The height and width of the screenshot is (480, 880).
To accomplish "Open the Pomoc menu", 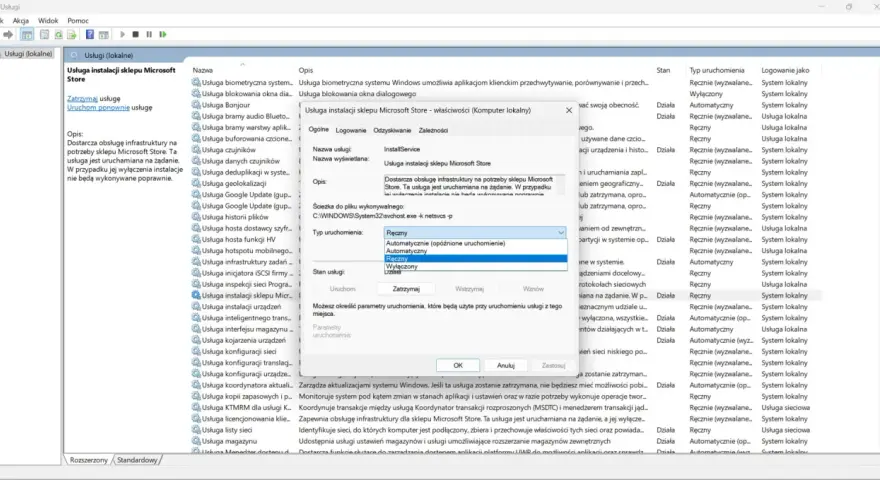I will tap(78, 21).
